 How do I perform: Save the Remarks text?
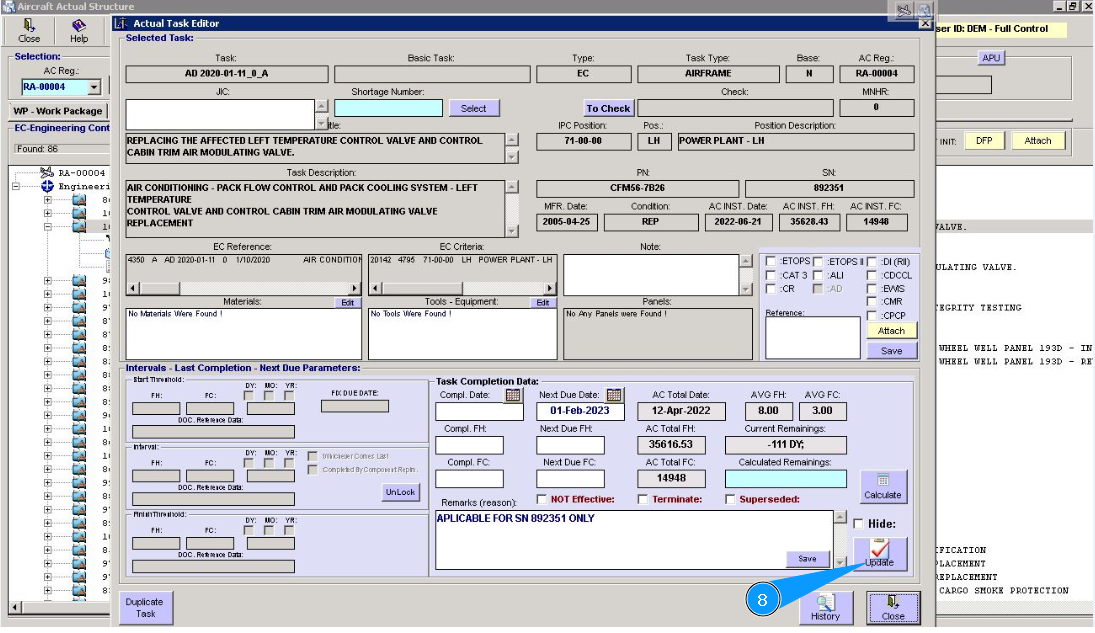(807, 559)
